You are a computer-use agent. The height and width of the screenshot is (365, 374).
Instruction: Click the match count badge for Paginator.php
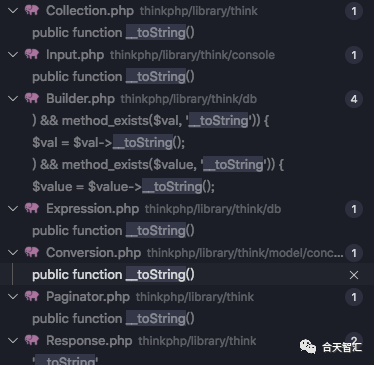pos(354,297)
